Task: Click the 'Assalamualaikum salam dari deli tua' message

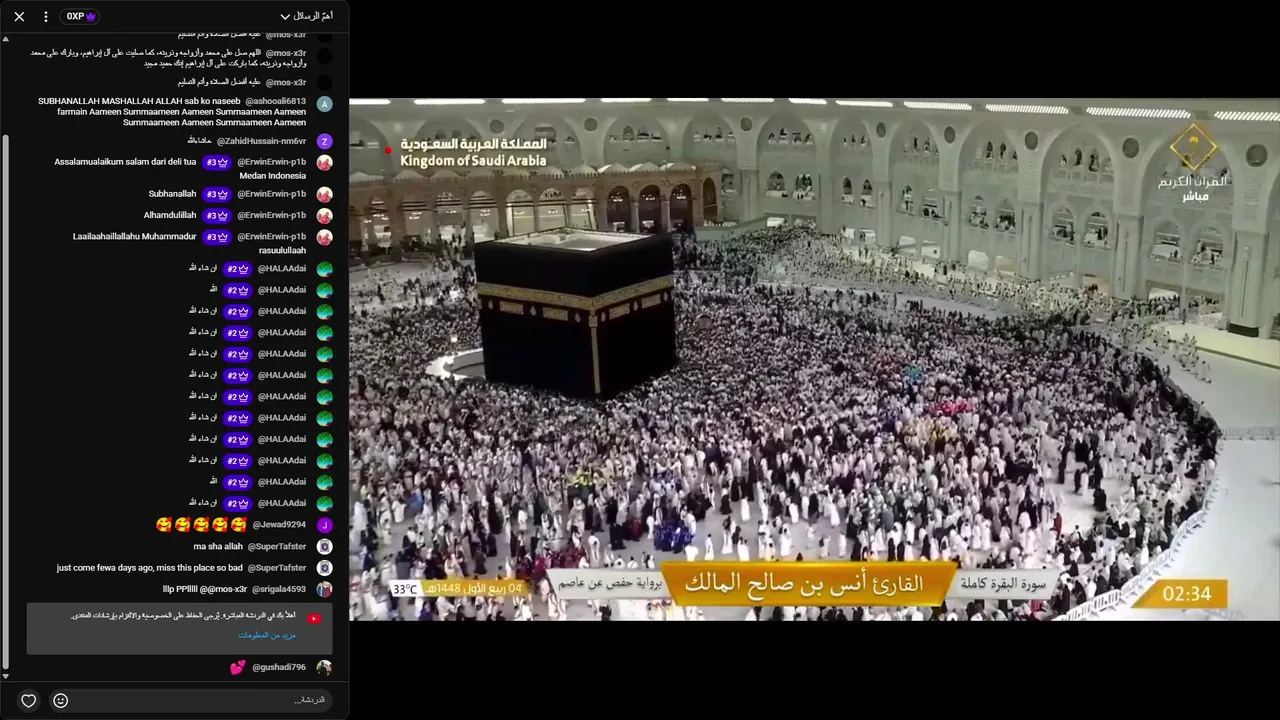Action: click(181, 168)
